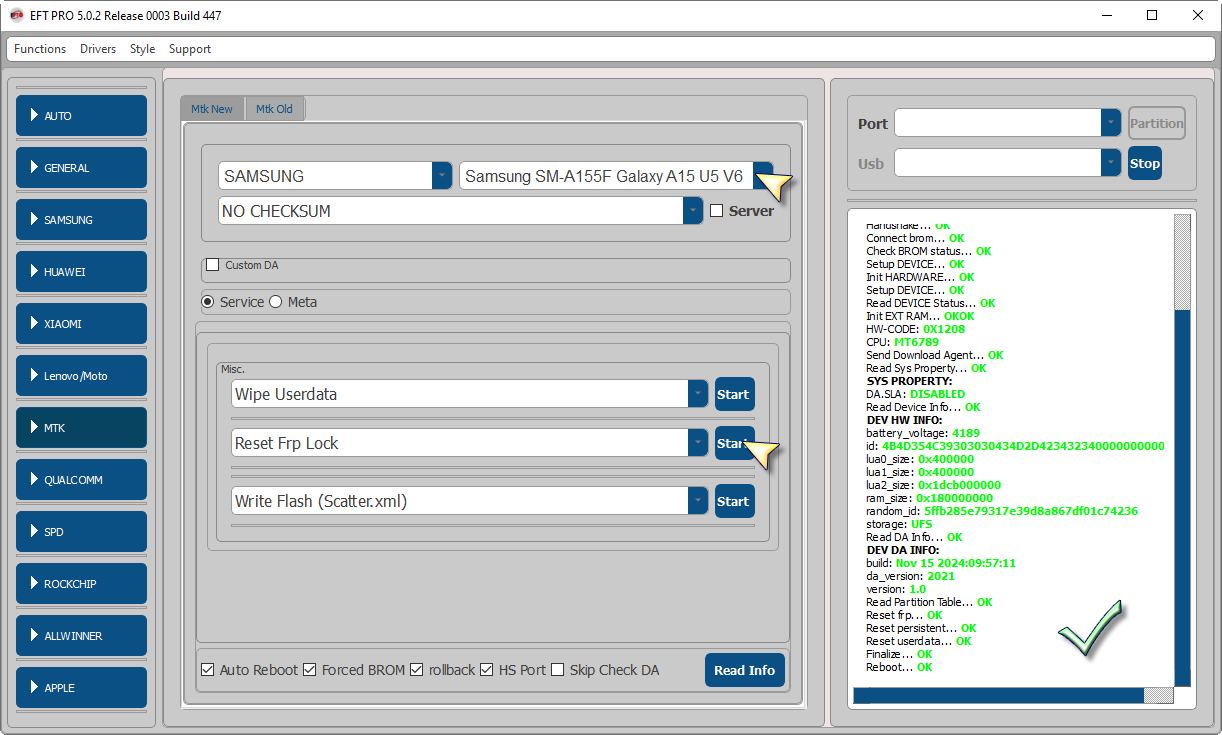Open the Functions menu
1222x735 pixels.
40,49
